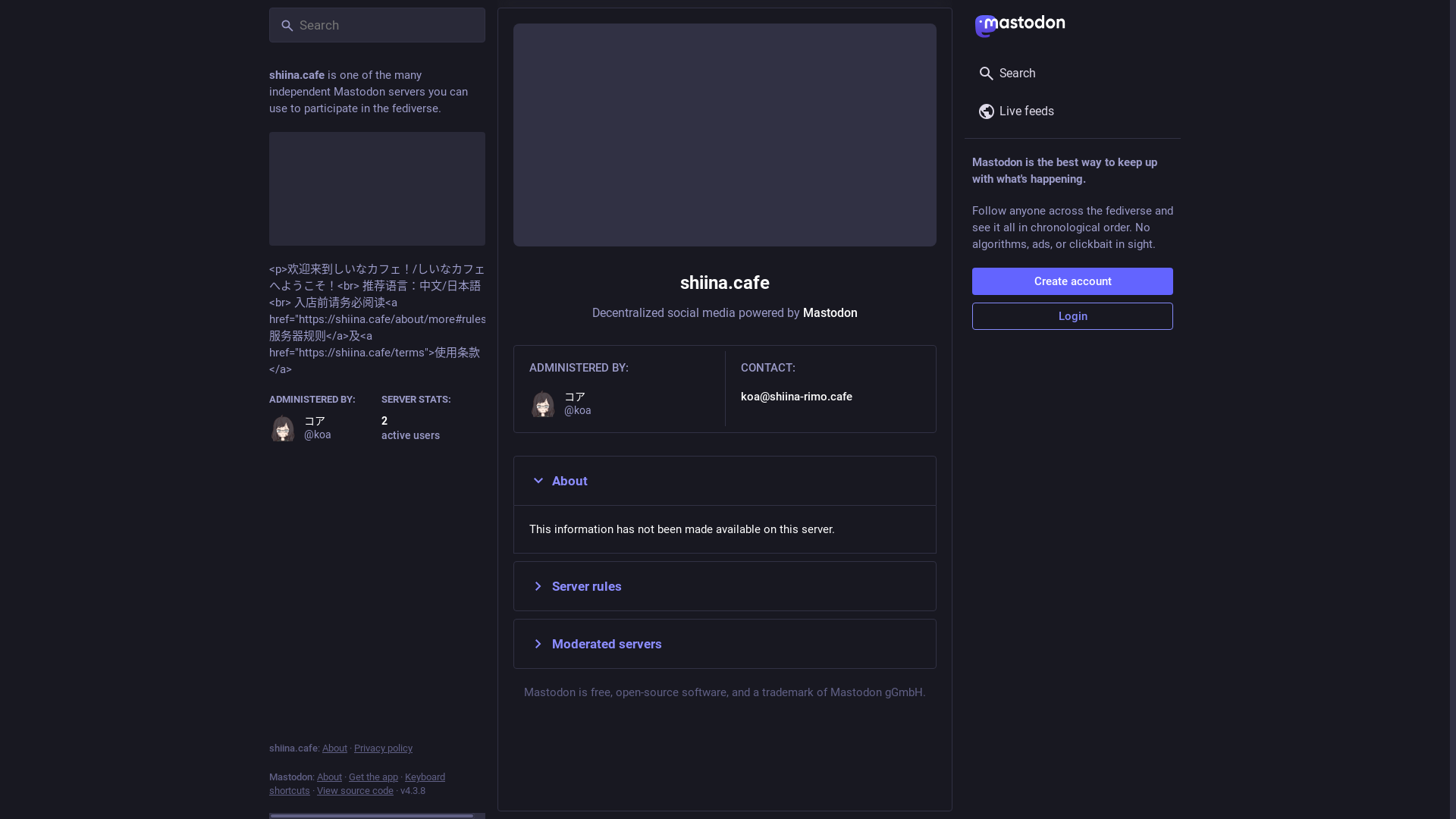Image resolution: width=1456 pixels, height=819 pixels.
Task: Click the Login button
Action: point(1072,316)
